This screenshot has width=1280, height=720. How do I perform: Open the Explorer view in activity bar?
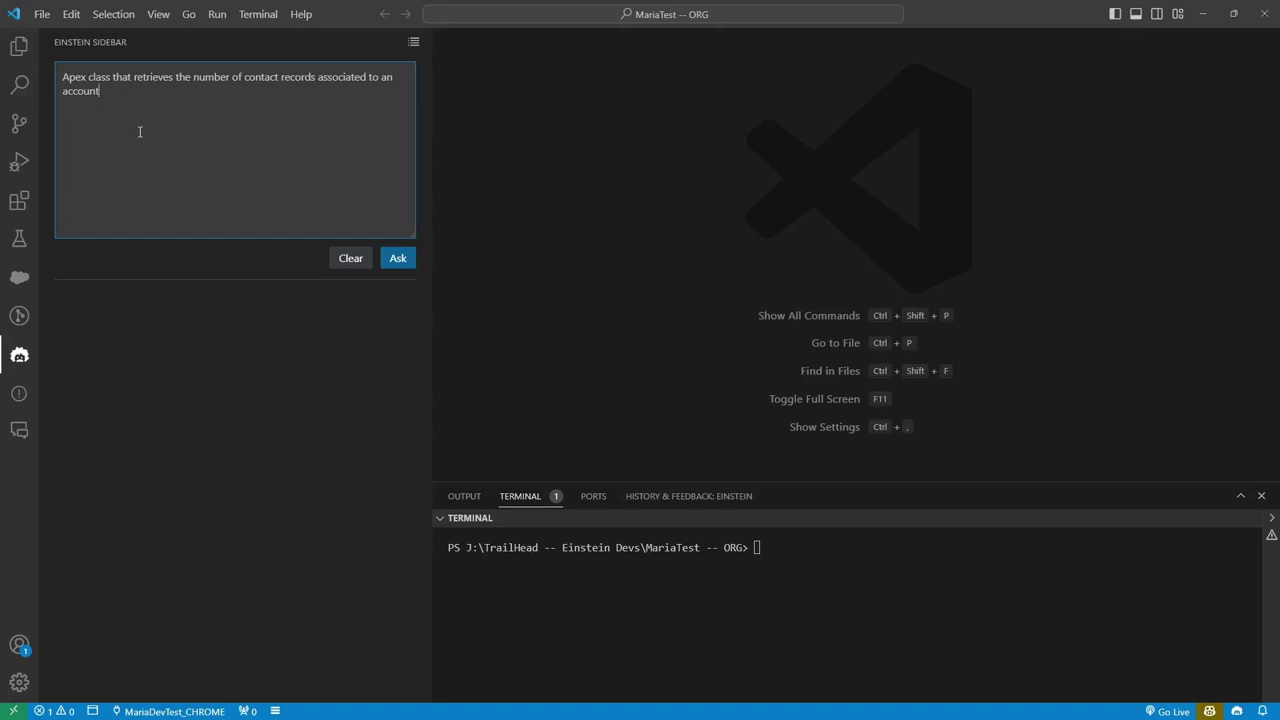[x=19, y=46]
